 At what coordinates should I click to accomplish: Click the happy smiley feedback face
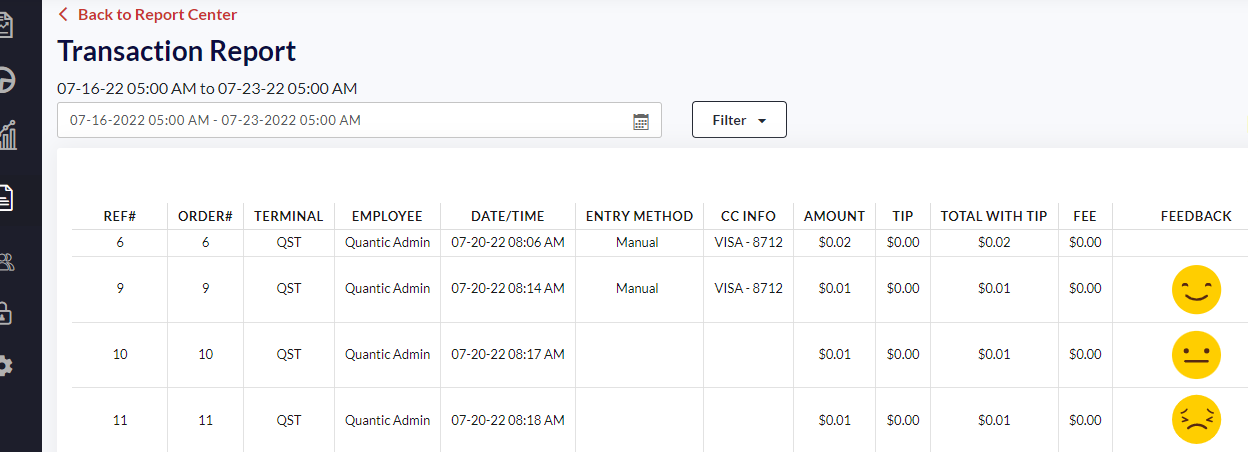1196,289
